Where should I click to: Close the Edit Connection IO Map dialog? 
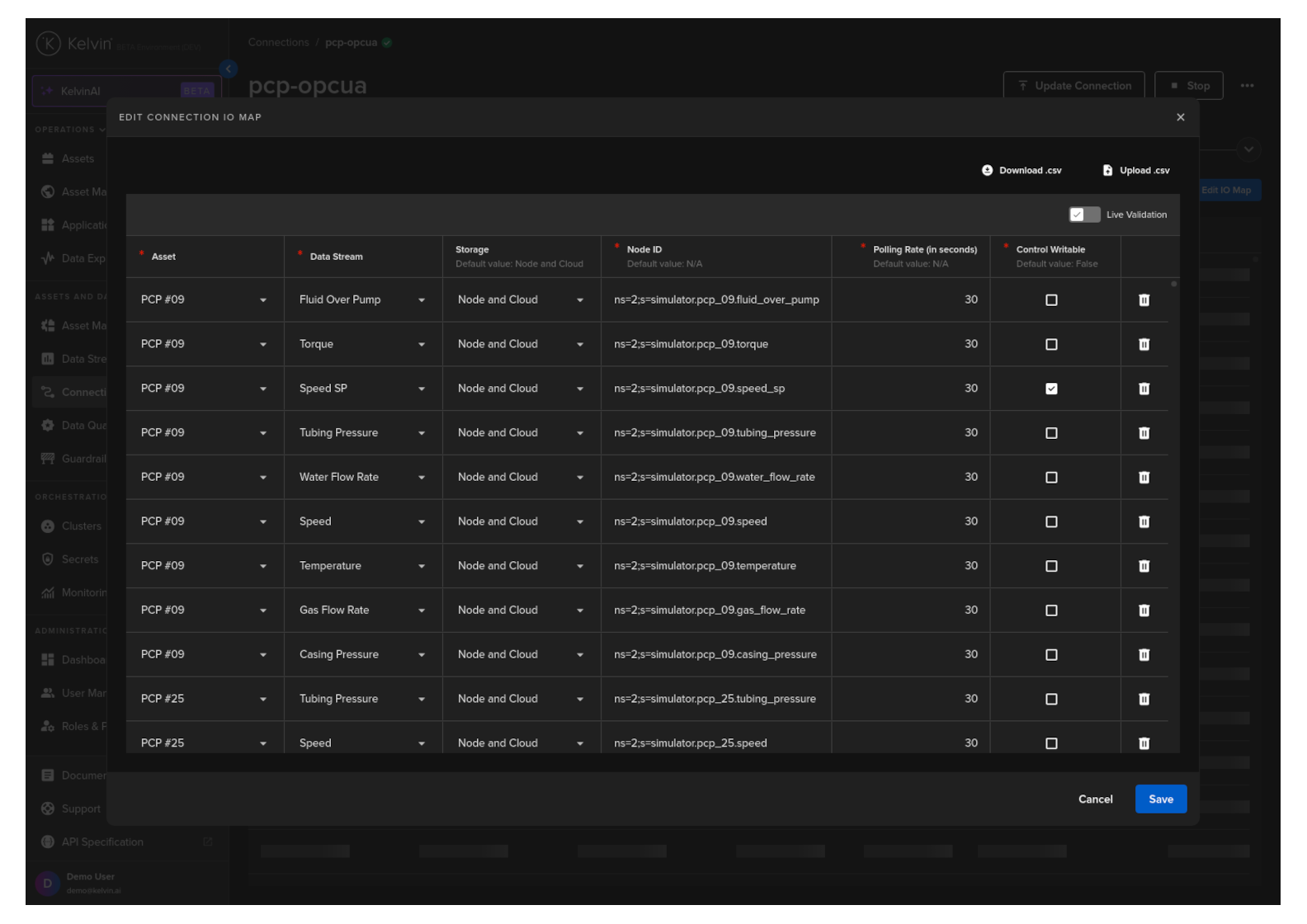[1180, 117]
